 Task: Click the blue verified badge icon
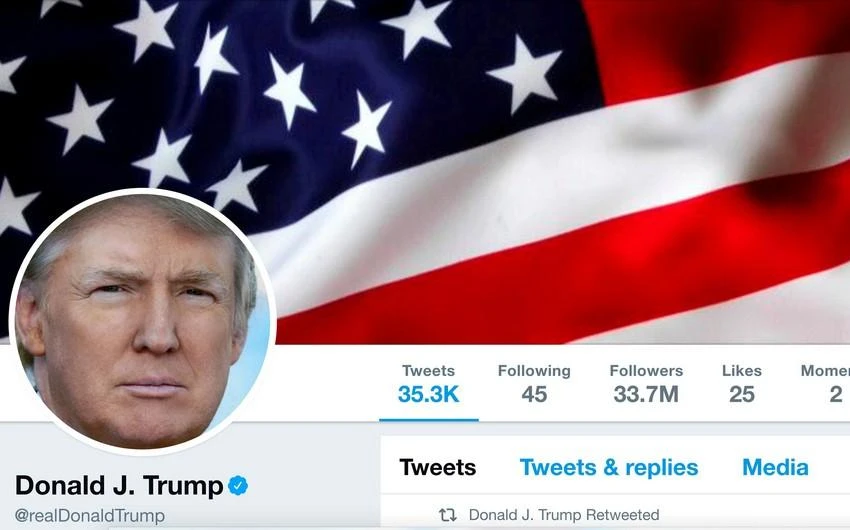click(x=238, y=485)
